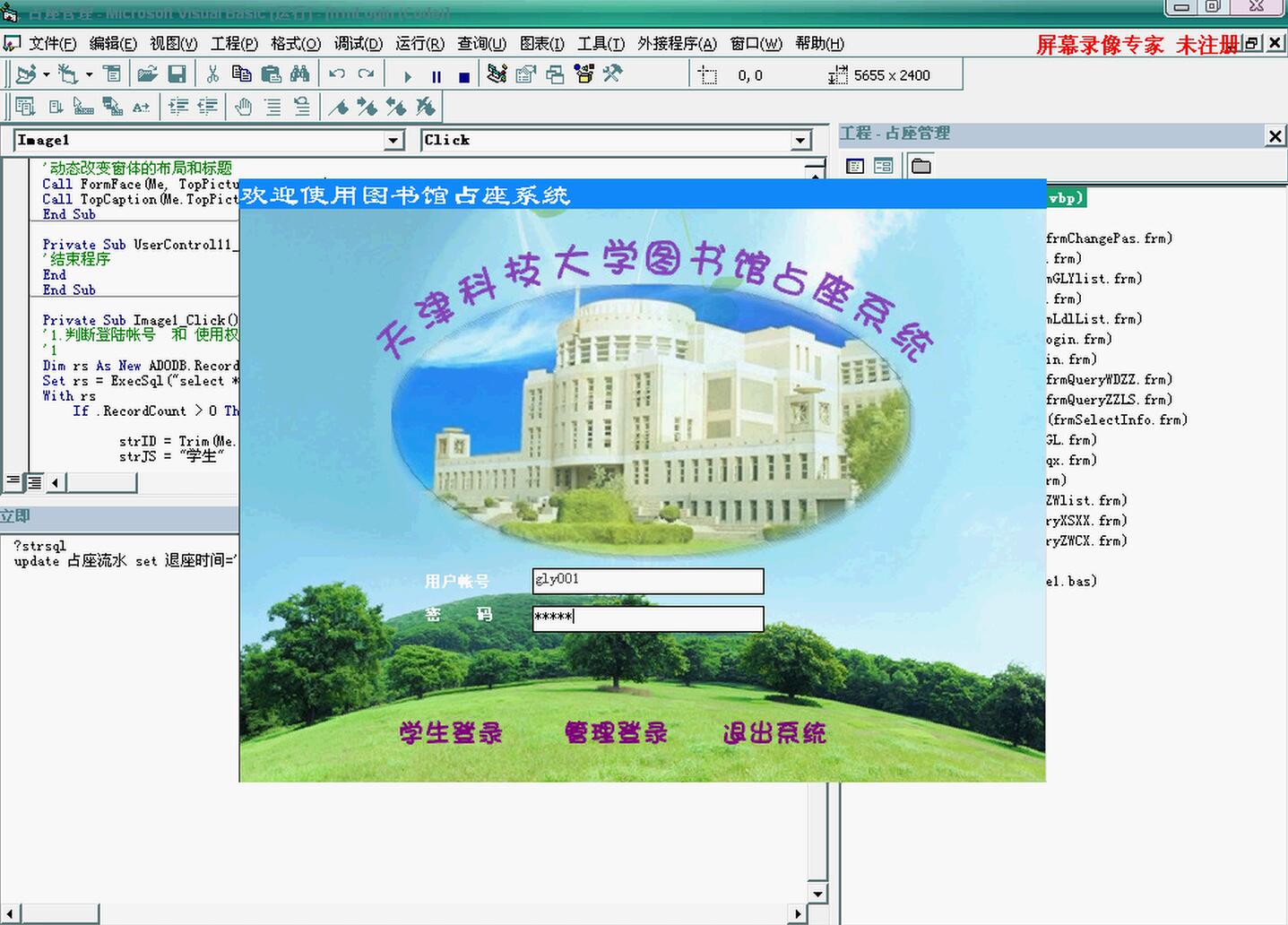Open the Object Browser icon

584,75
